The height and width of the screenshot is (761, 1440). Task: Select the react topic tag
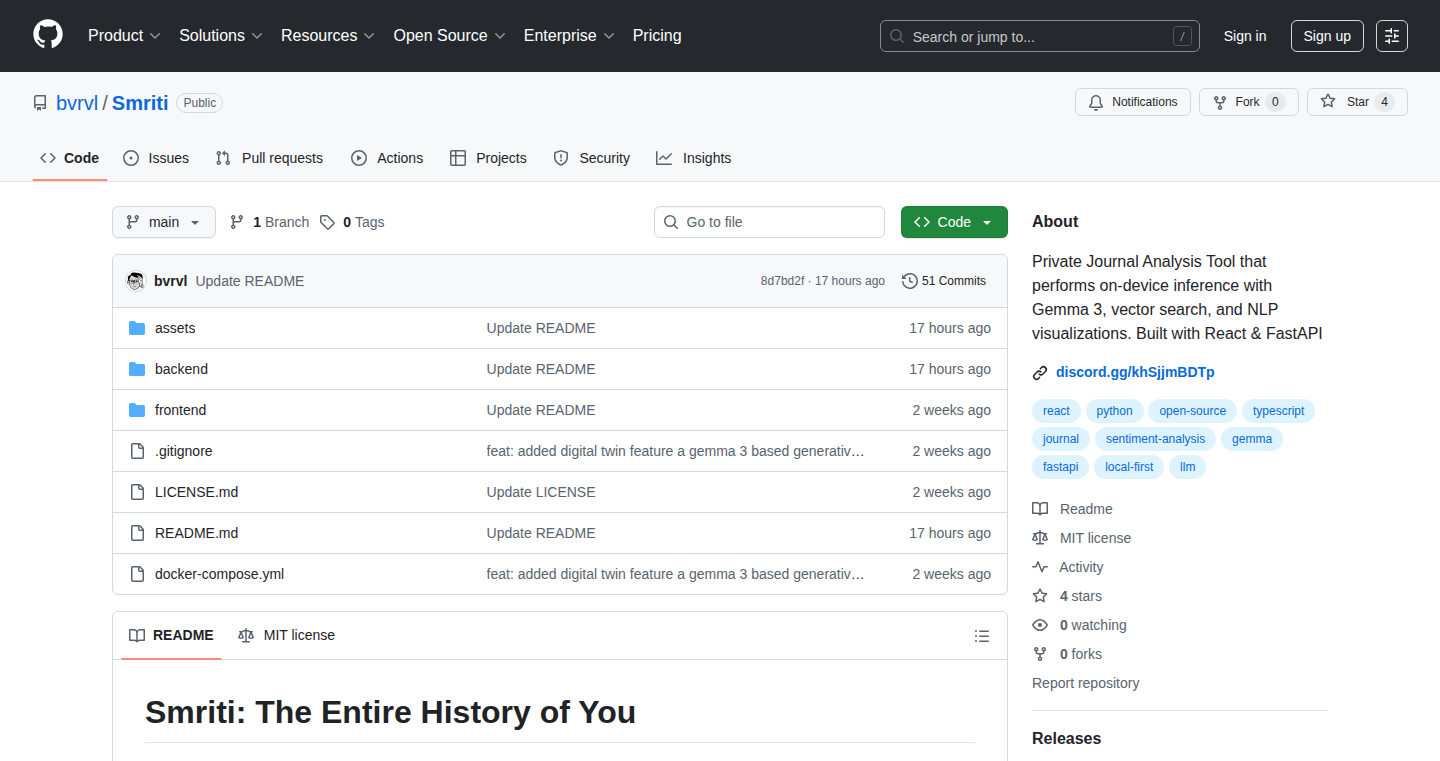point(1056,411)
